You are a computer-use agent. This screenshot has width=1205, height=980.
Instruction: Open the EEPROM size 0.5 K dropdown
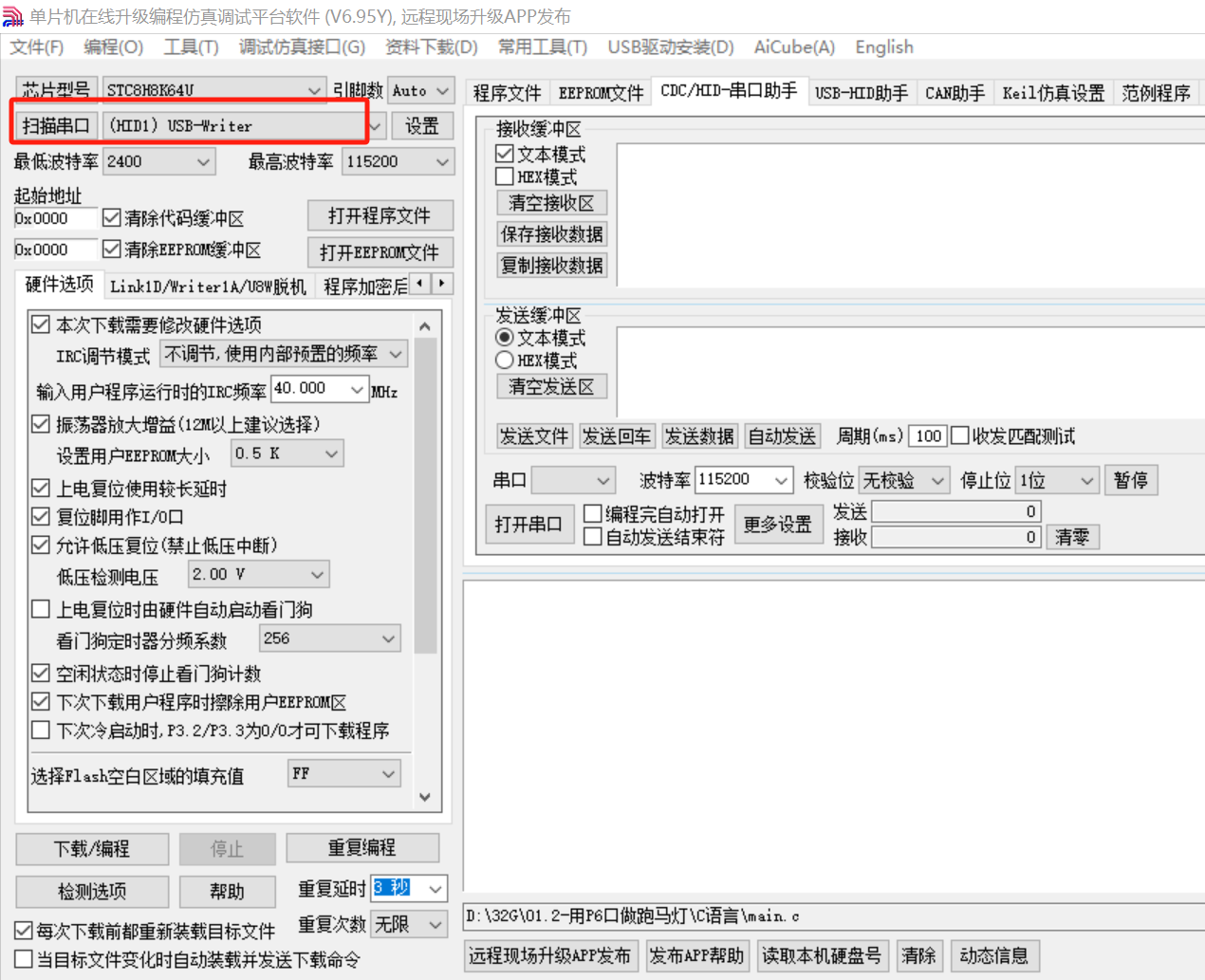pyautogui.click(x=331, y=453)
